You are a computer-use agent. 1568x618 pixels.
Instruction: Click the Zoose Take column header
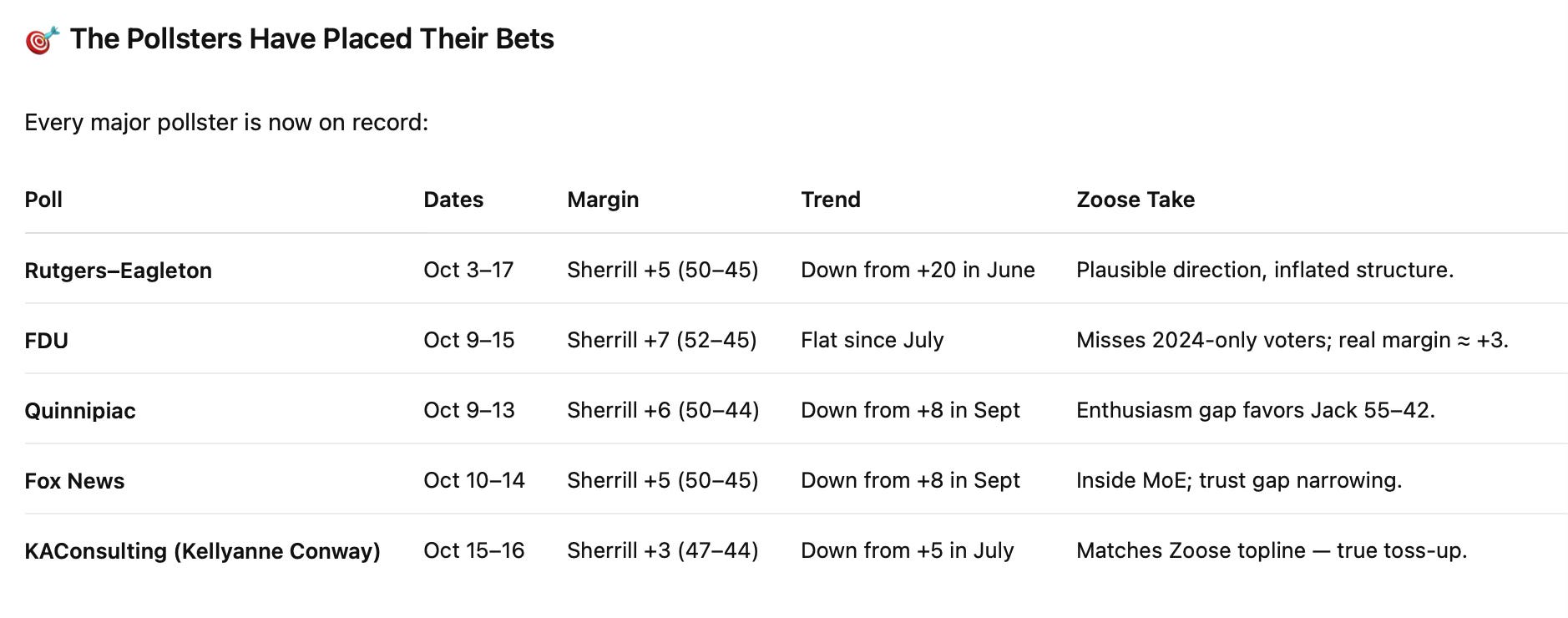(x=1136, y=200)
